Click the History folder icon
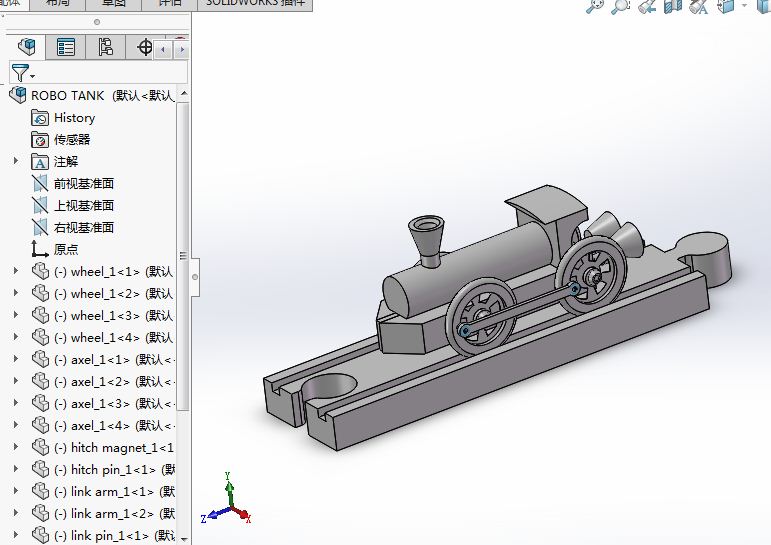 [40, 118]
